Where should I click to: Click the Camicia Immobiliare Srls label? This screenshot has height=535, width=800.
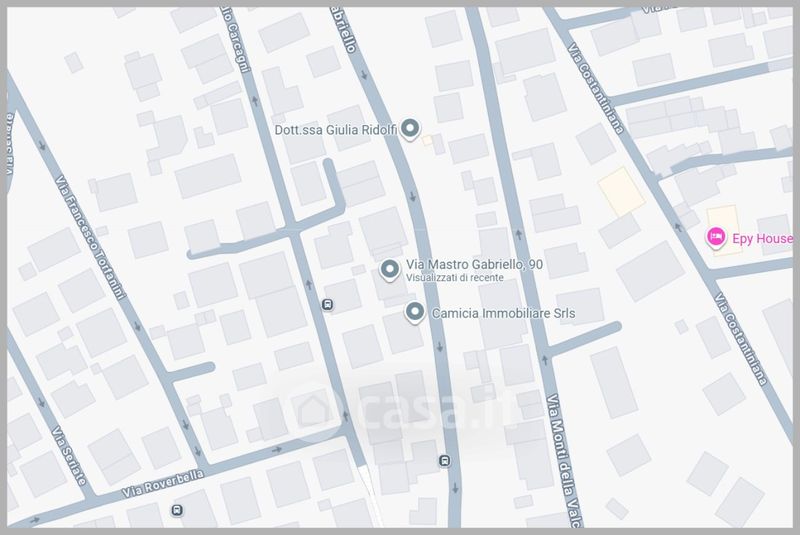[x=503, y=314]
